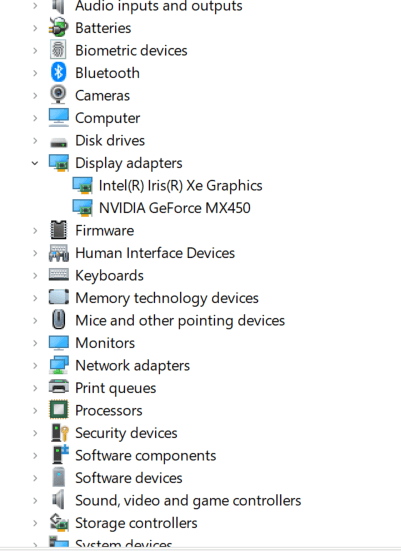
Task: Select the Biometric devices label
Action: pos(131,51)
